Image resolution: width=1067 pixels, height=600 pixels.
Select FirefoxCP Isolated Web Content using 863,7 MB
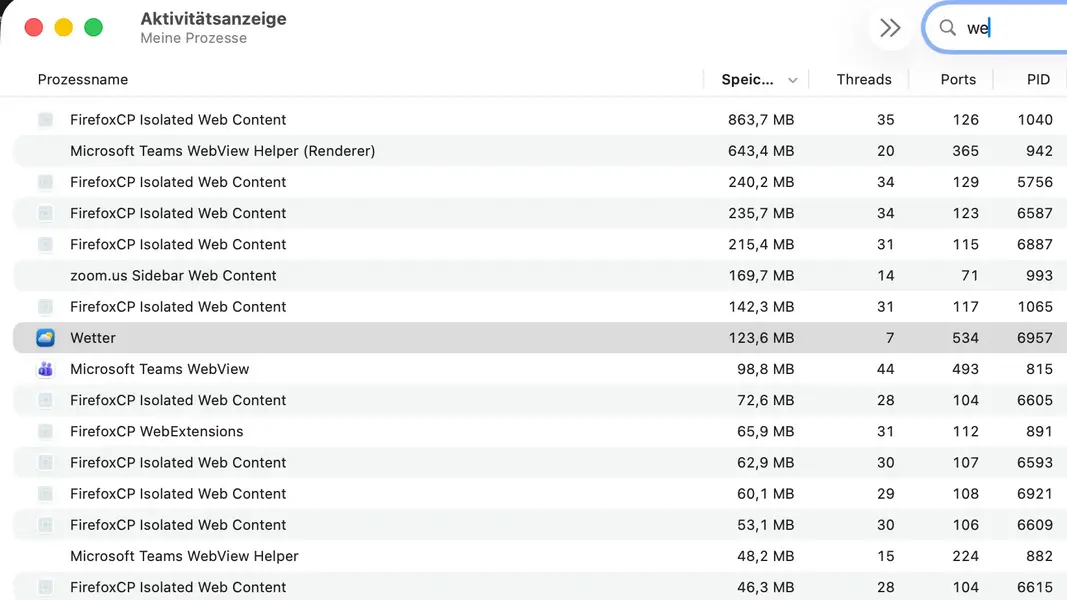click(540, 120)
